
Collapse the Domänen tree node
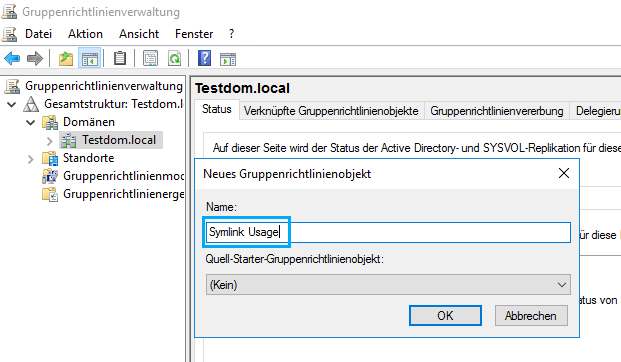click(30, 122)
